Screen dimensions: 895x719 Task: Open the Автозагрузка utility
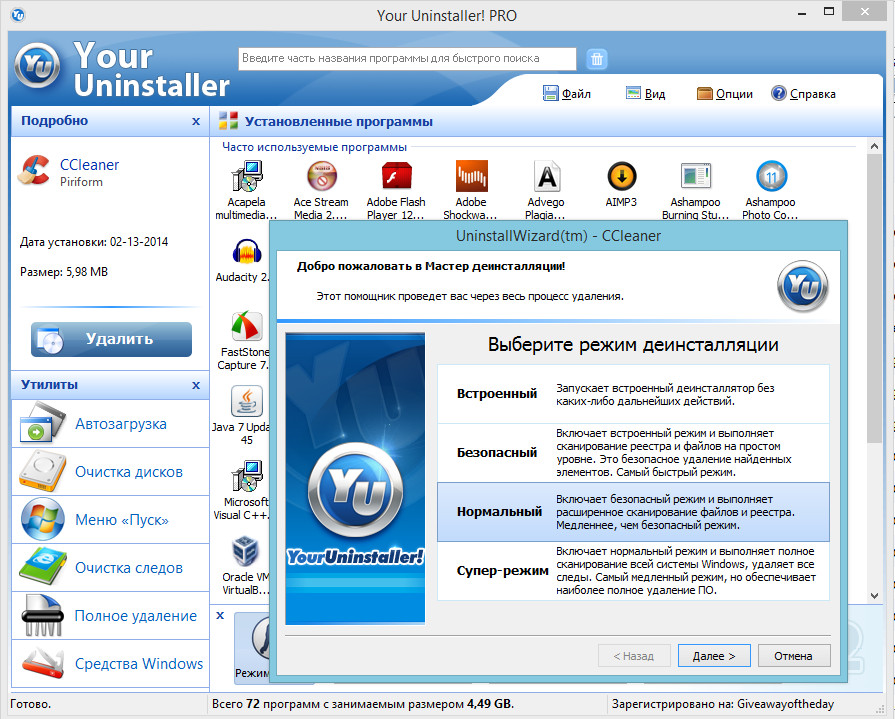point(110,423)
